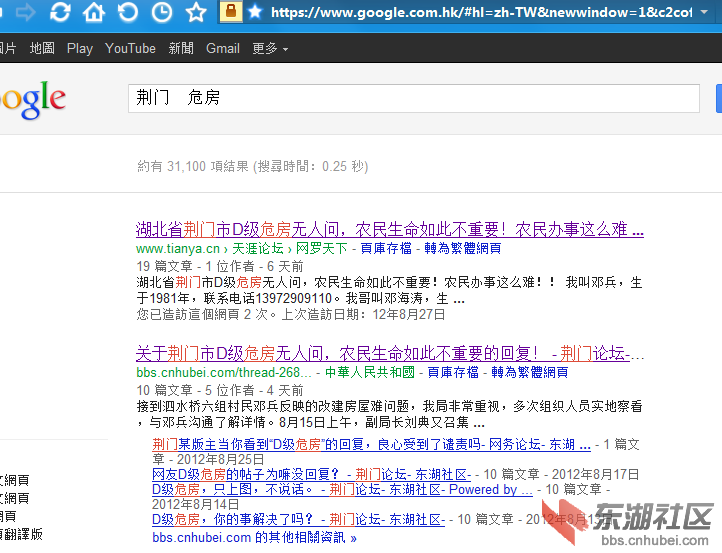Open sublink D级危房，只上图，不说话
Image resolution: width=722 pixels, height=553 pixels.
pyautogui.click(x=342, y=489)
